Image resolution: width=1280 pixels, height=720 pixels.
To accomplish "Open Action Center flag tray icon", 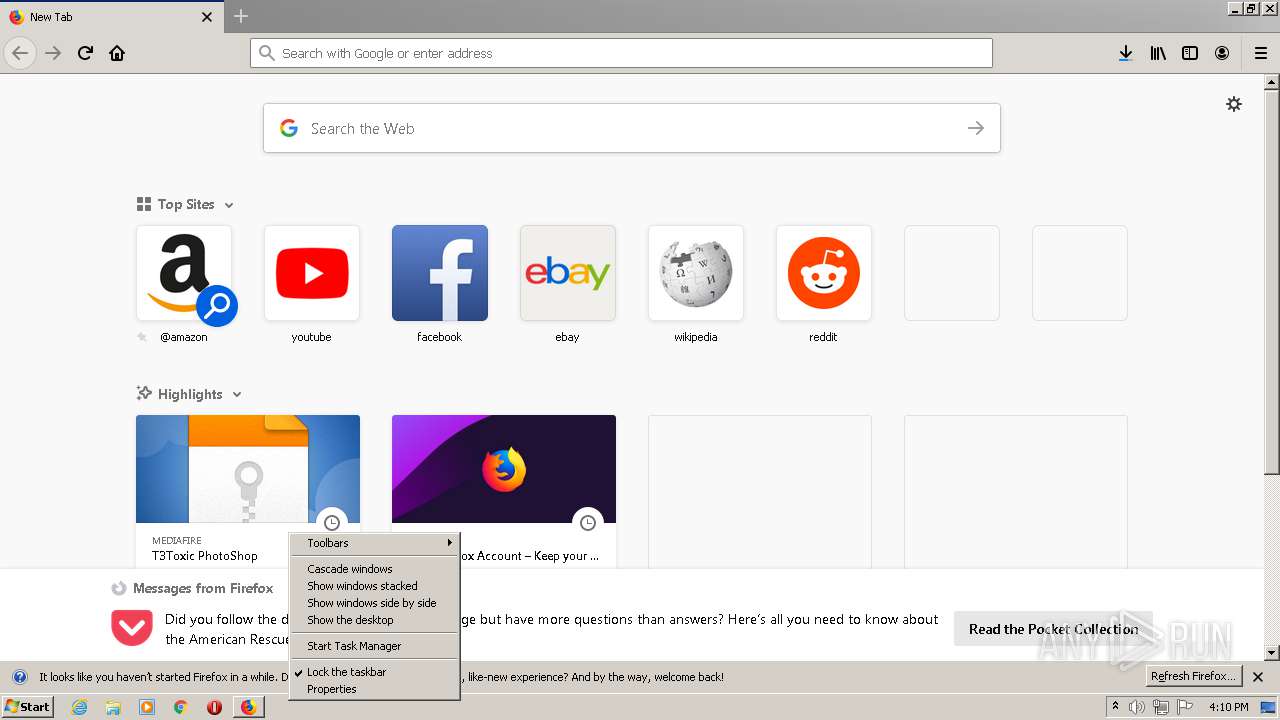I will point(1185,707).
